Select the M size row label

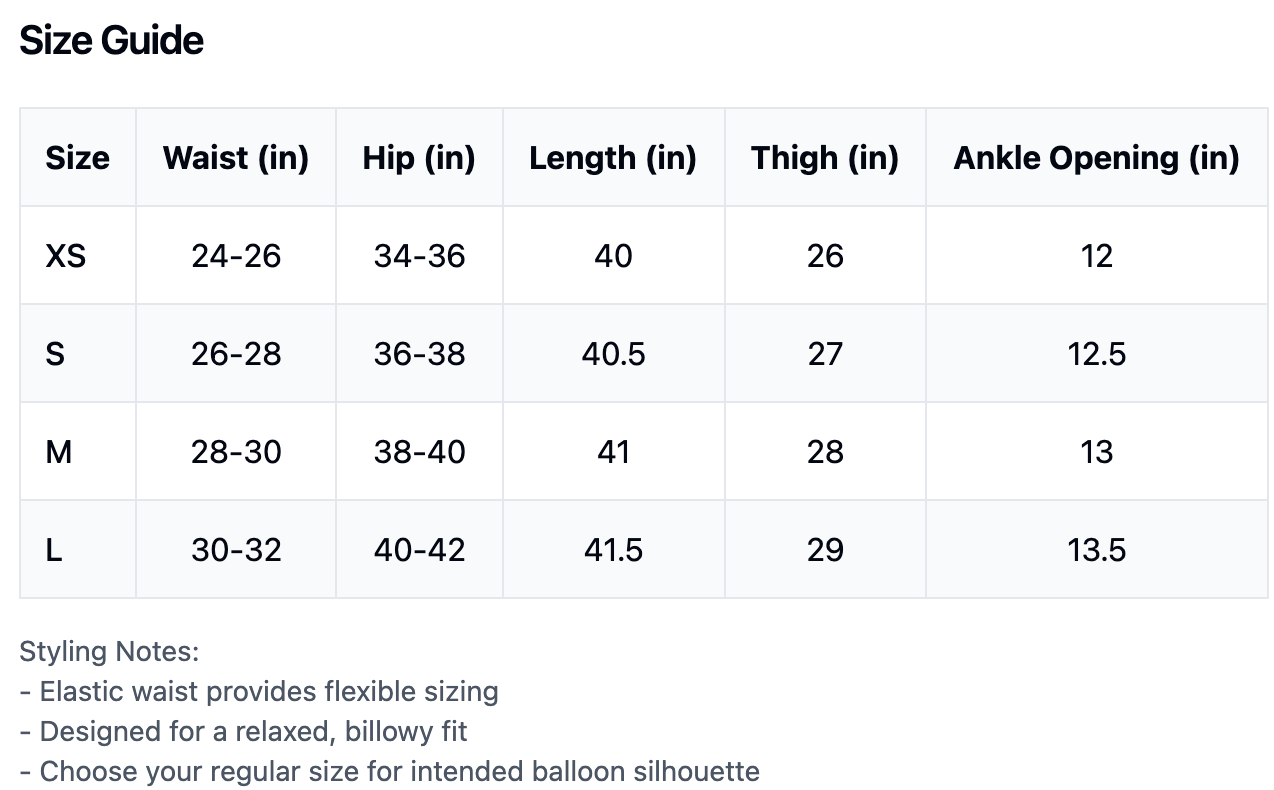59,452
